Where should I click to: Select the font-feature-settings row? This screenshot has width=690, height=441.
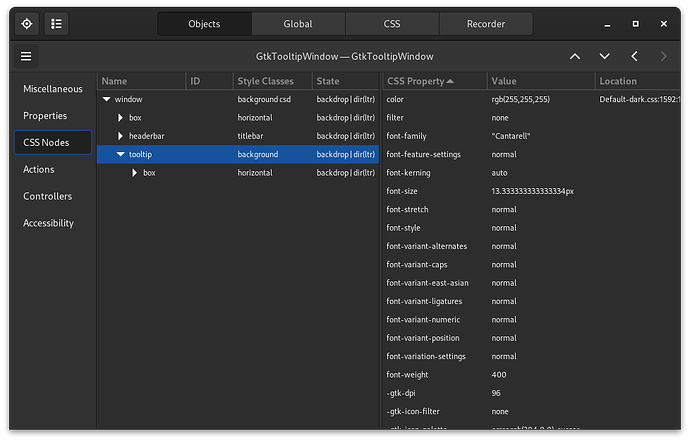pos(532,154)
